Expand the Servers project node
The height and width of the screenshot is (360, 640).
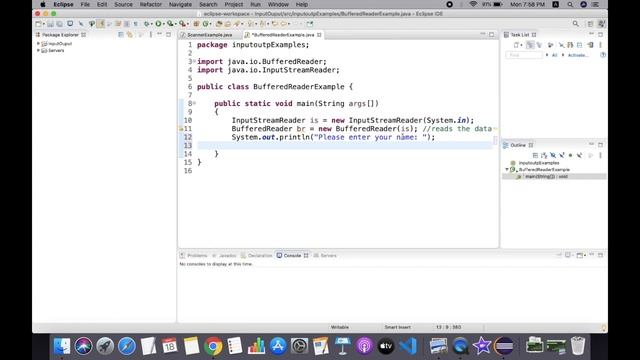[38, 50]
